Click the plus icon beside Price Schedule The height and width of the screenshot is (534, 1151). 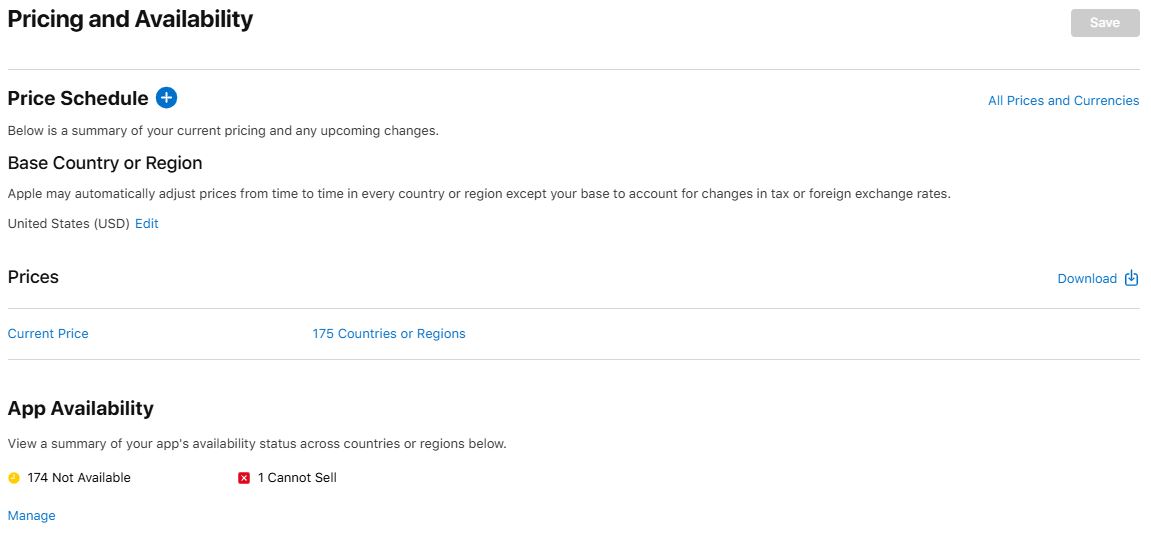click(x=166, y=98)
